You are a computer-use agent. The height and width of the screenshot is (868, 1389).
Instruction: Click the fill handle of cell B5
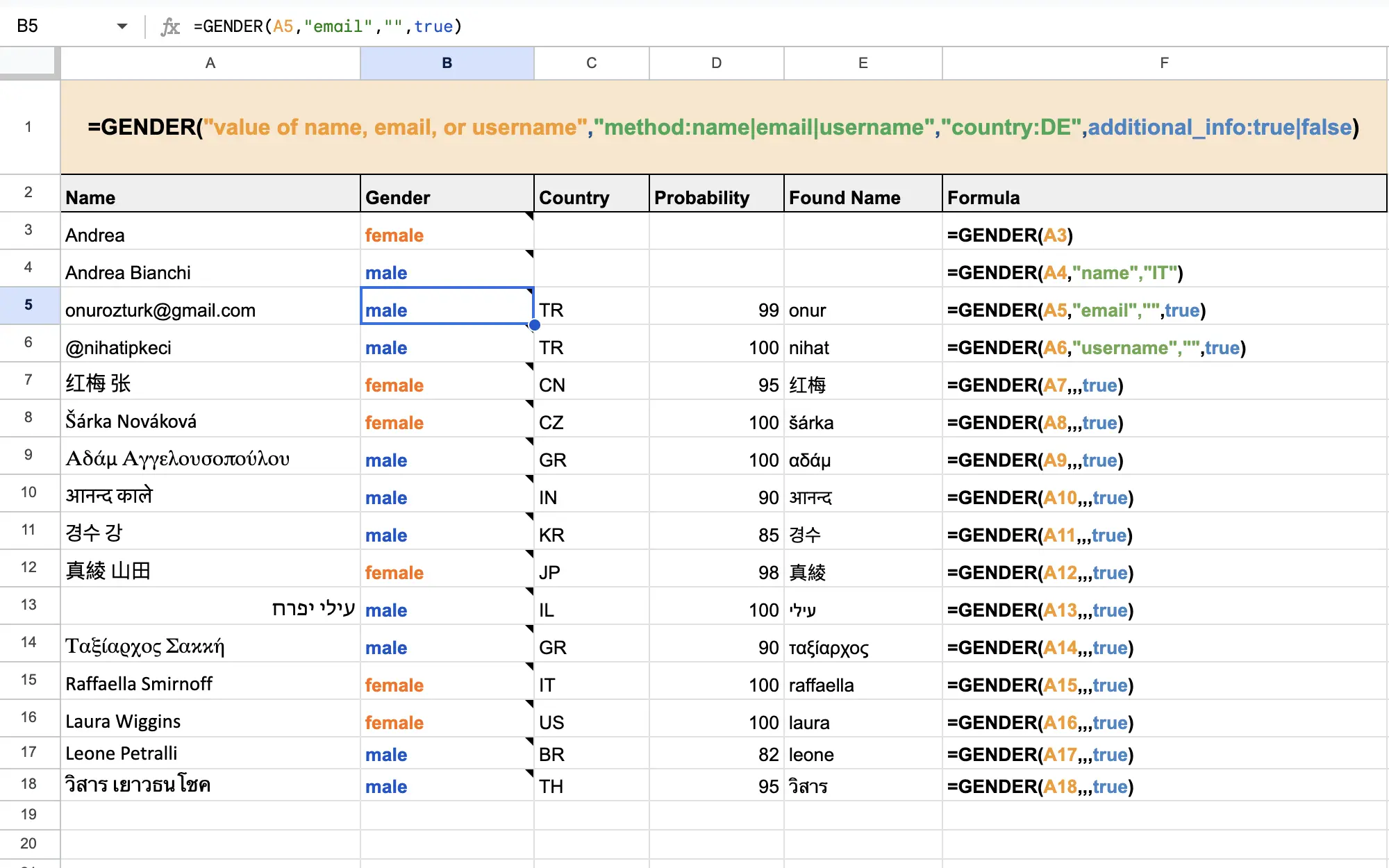(x=534, y=324)
